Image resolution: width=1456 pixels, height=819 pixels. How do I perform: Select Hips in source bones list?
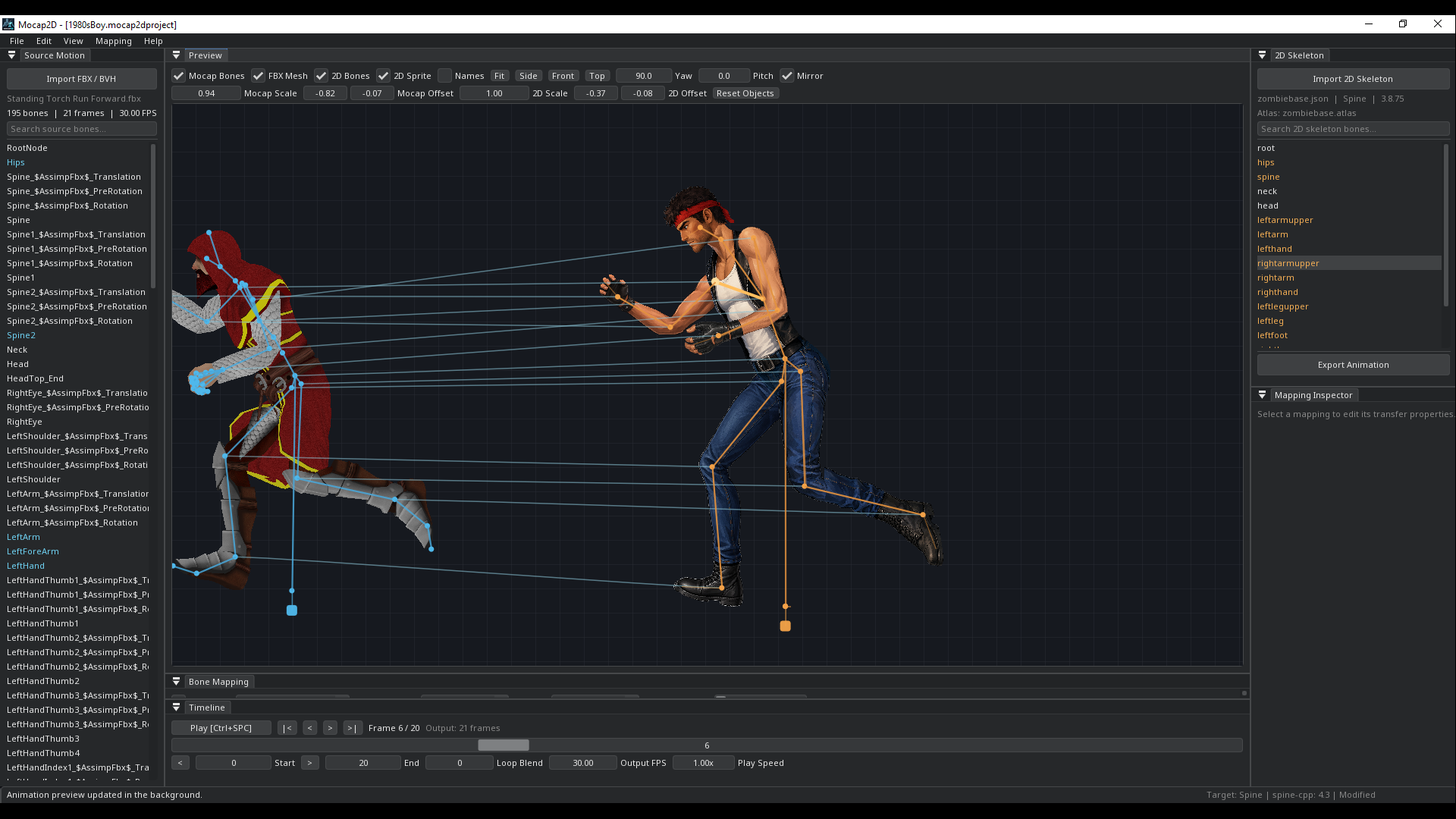16,162
